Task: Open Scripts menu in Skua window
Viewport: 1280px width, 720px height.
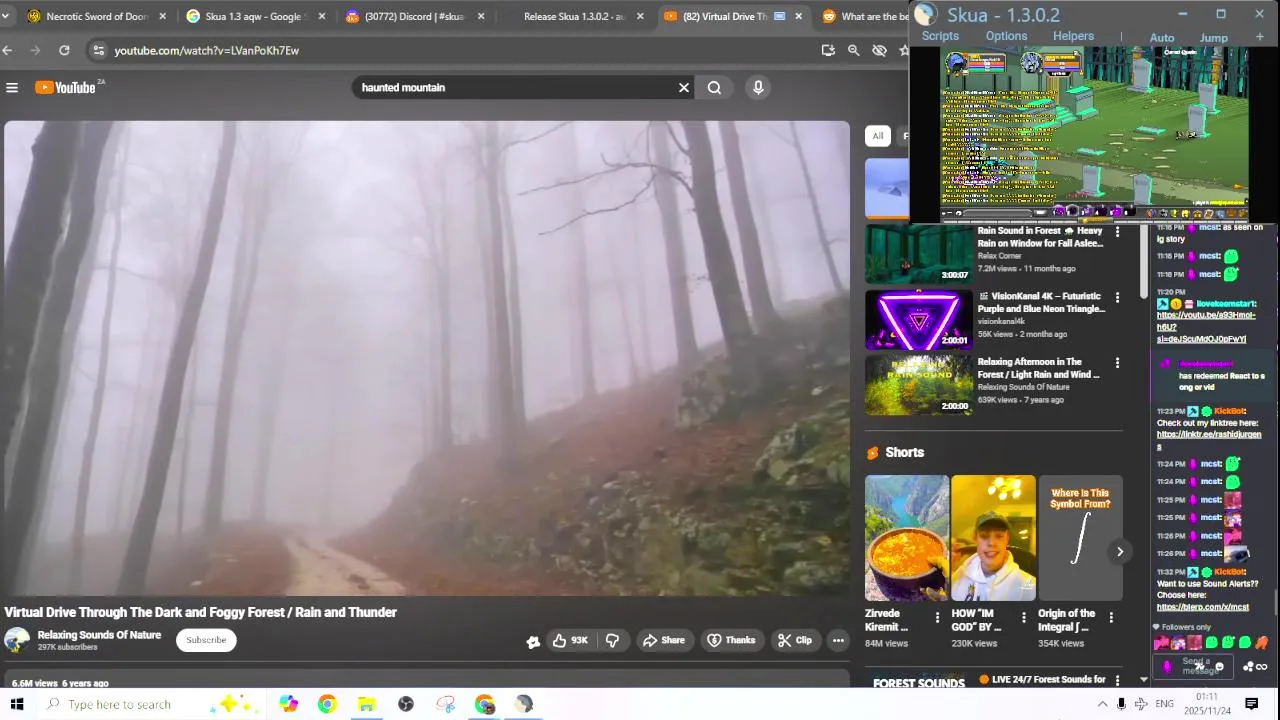Action: [x=940, y=36]
